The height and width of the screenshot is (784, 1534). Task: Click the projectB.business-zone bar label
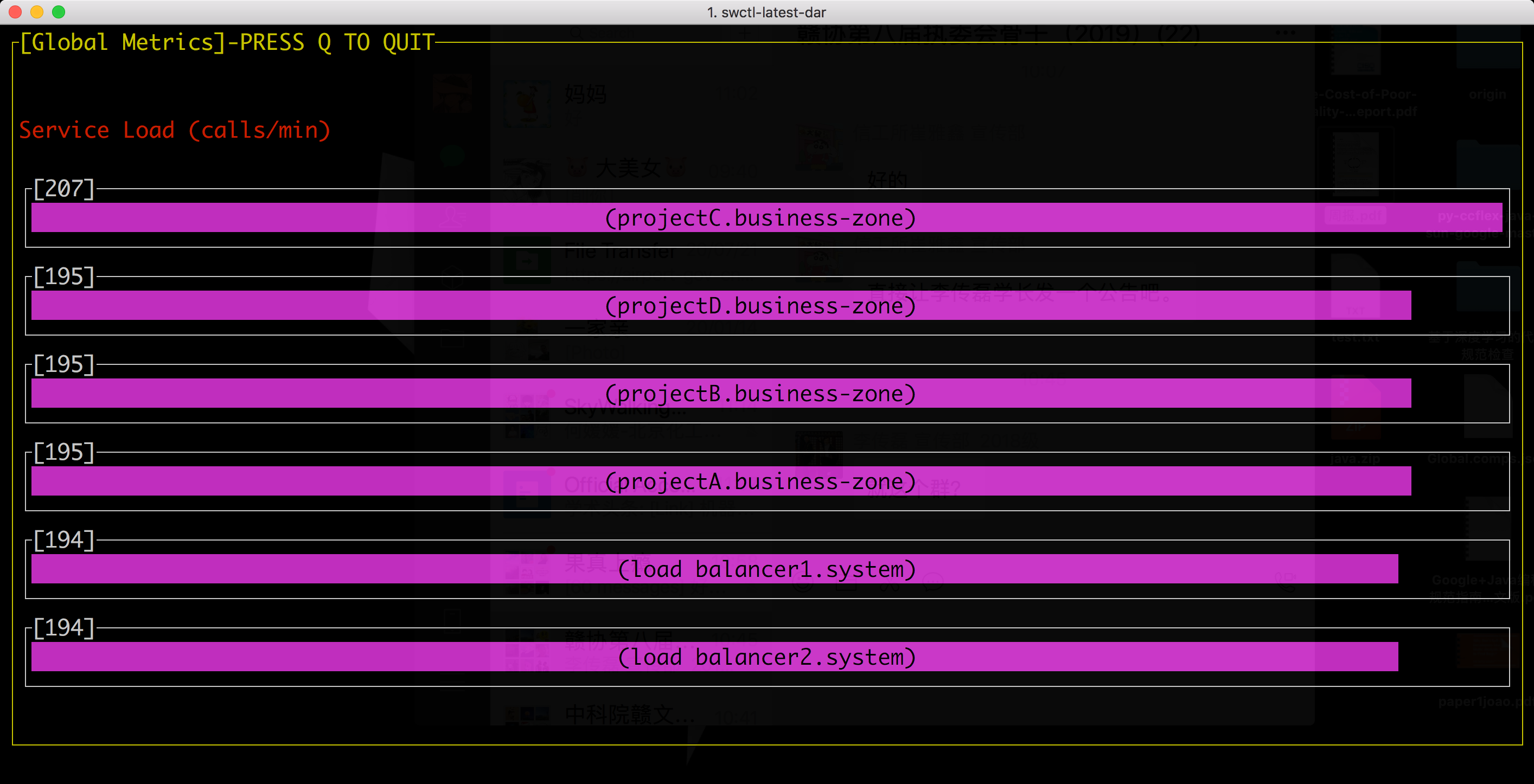click(x=760, y=394)
